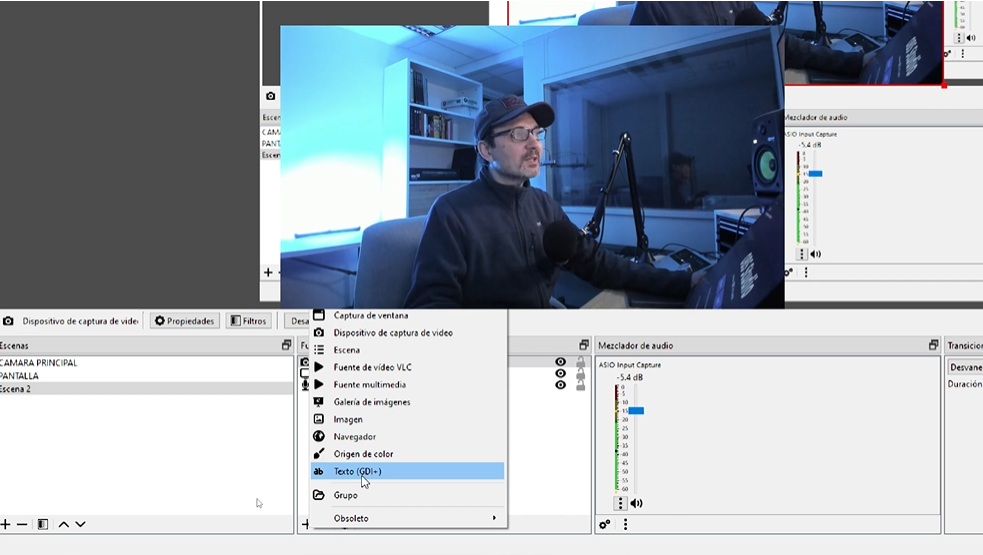Screen dimensions: 983x555
Task: Click the Filtros button
Action: click(249, 321)
